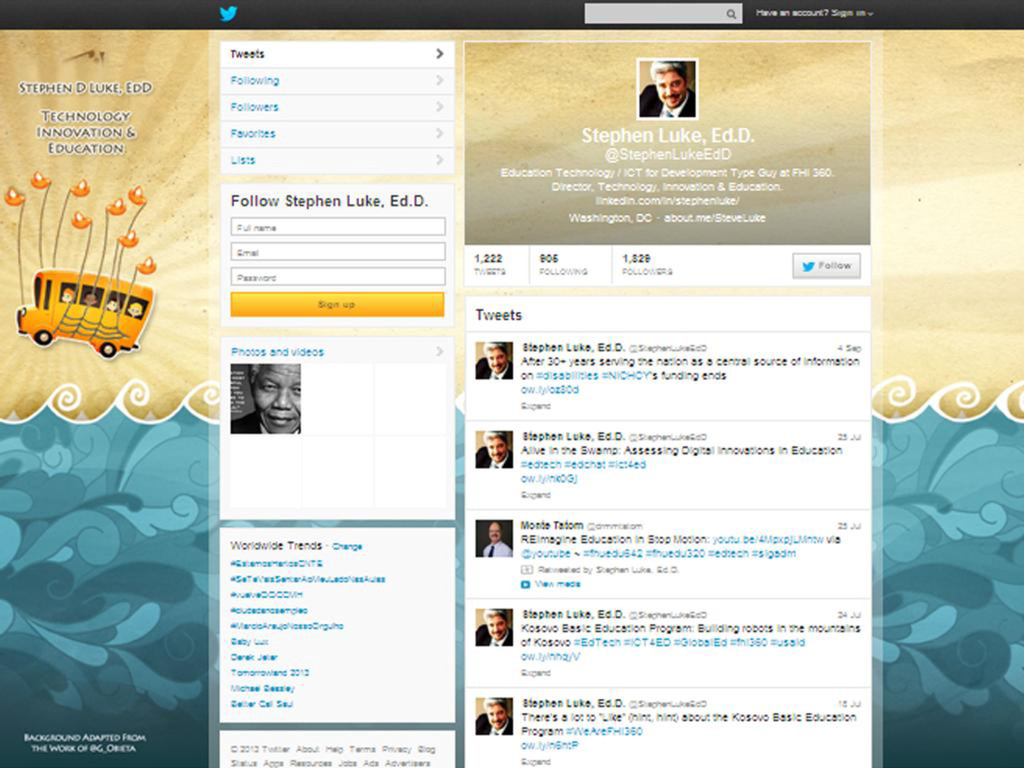The width and height of the screenshot is (1024, 768).
Task: Expand the Kosovo robots tweet
Action: [x=536, y=673]
